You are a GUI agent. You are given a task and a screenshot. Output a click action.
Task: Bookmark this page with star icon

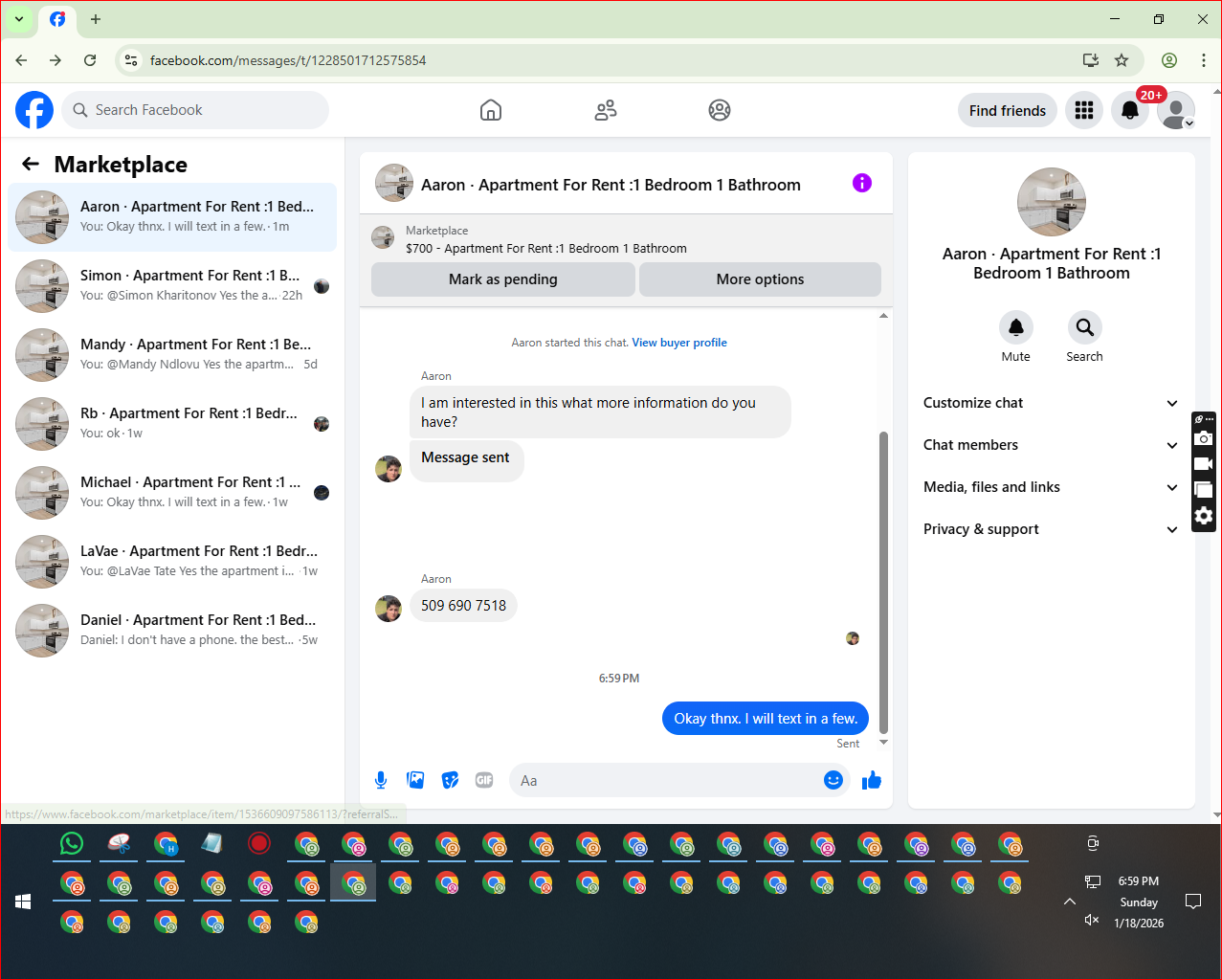[1122, 60]
